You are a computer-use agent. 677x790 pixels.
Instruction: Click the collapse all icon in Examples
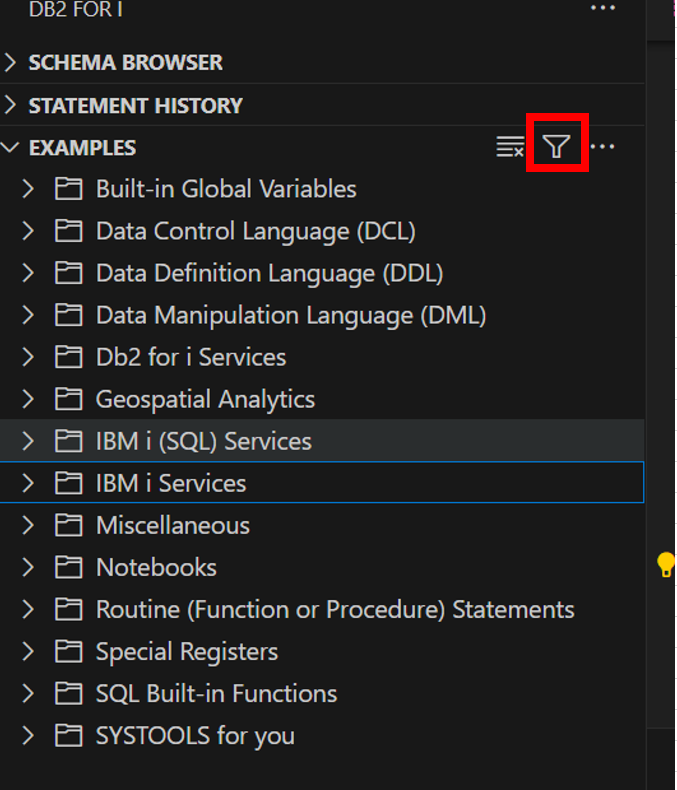(x=510, y=148)
